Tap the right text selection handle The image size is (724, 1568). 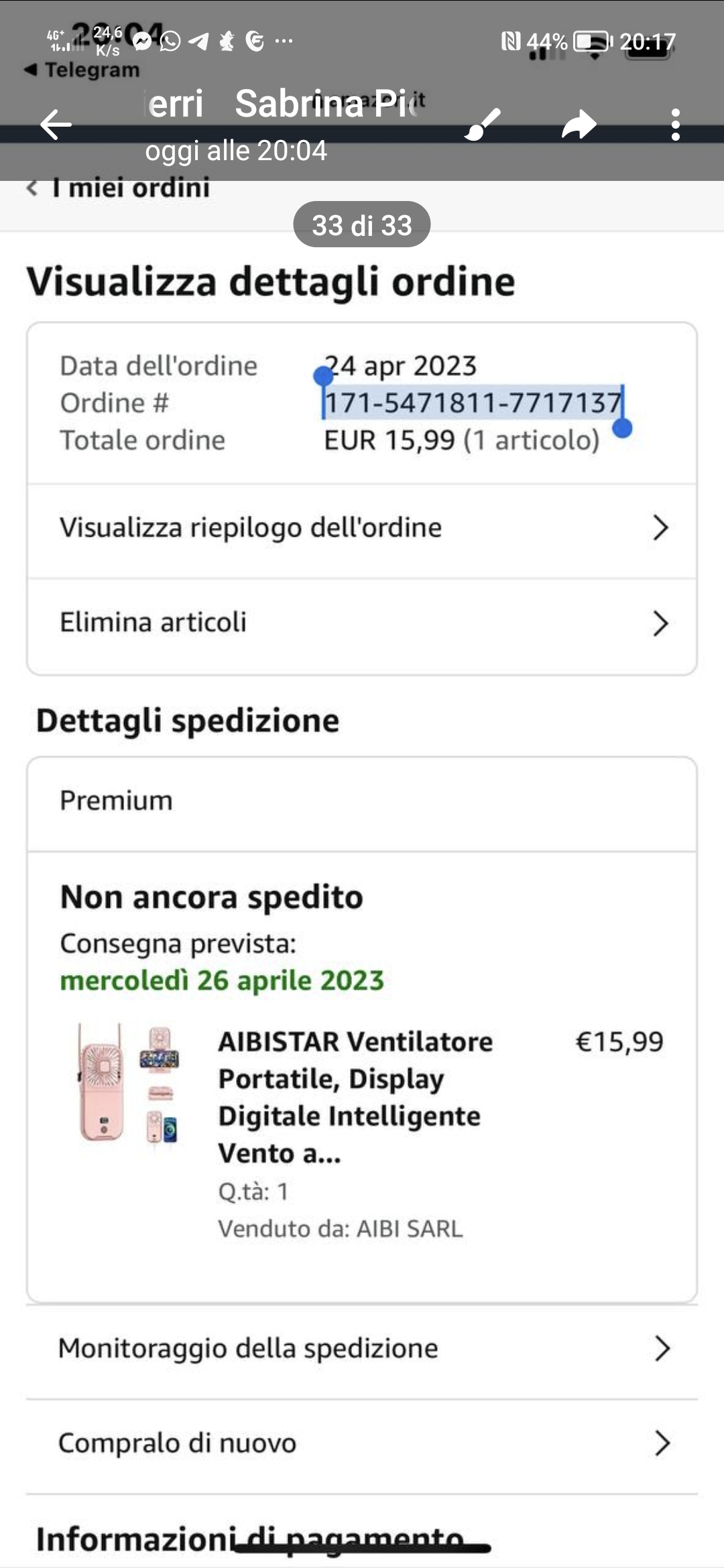(623, 428)
